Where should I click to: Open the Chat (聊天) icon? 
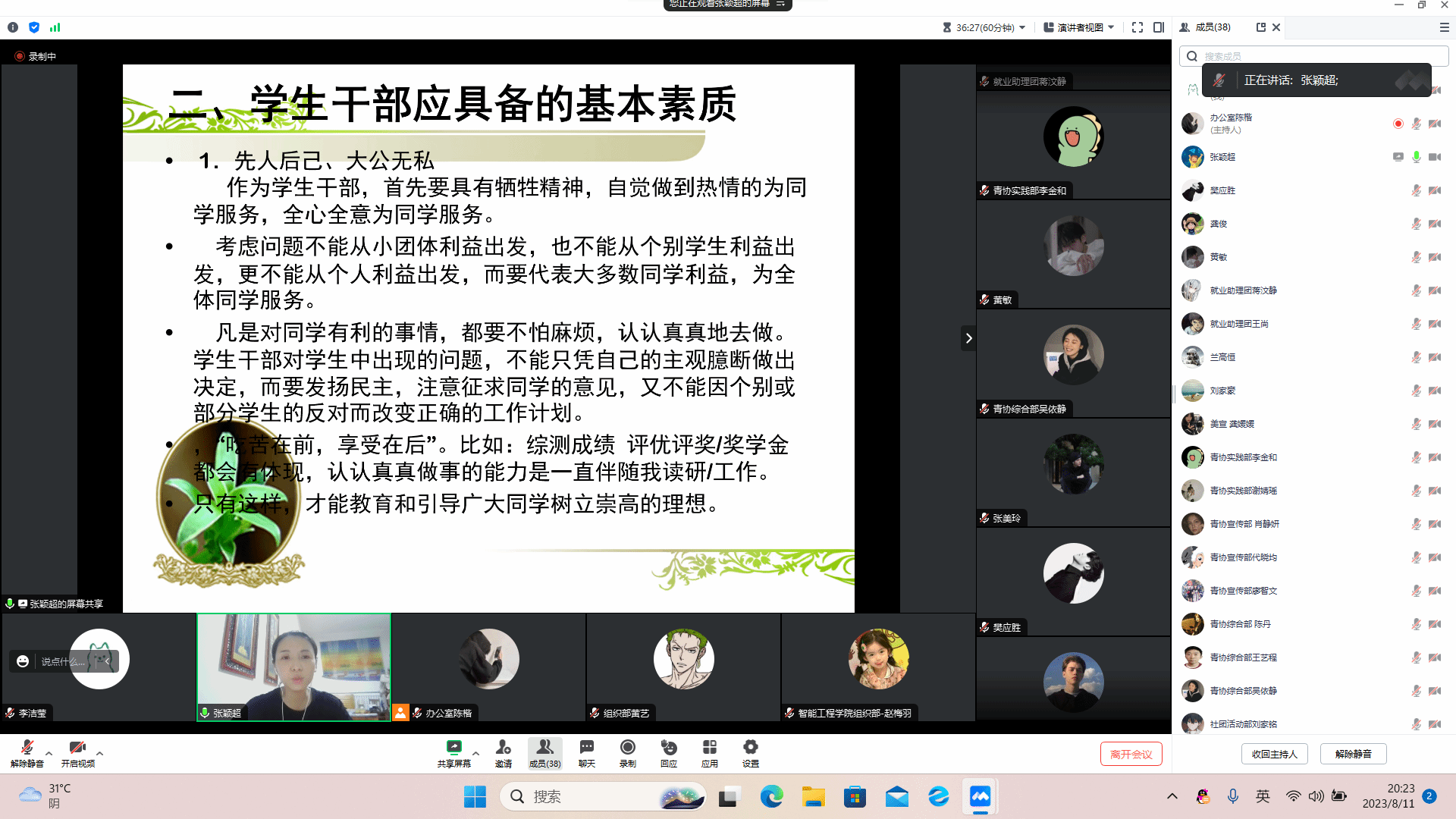586,748
